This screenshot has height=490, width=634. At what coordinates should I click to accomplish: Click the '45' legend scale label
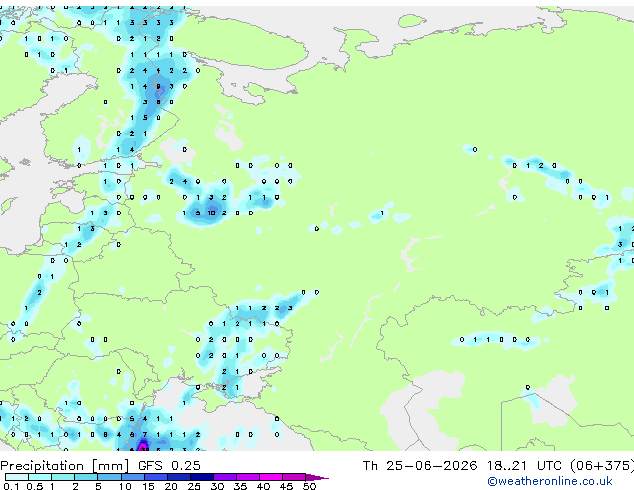286,486
